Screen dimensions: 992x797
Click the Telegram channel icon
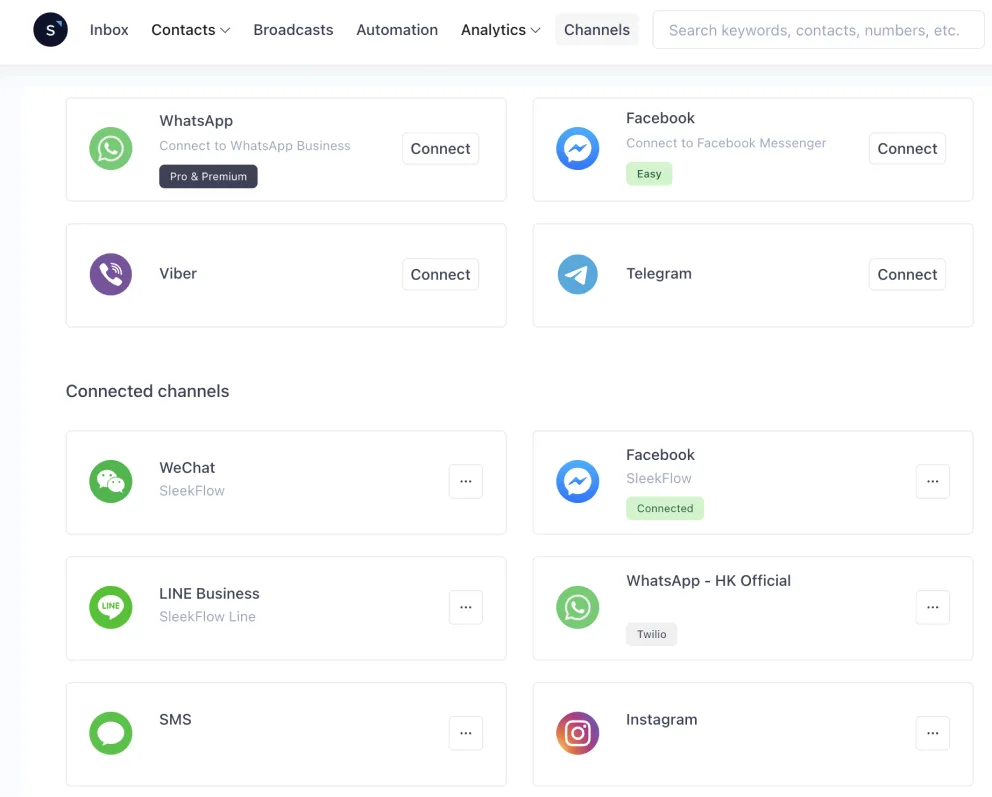click(x=577, y=274)
